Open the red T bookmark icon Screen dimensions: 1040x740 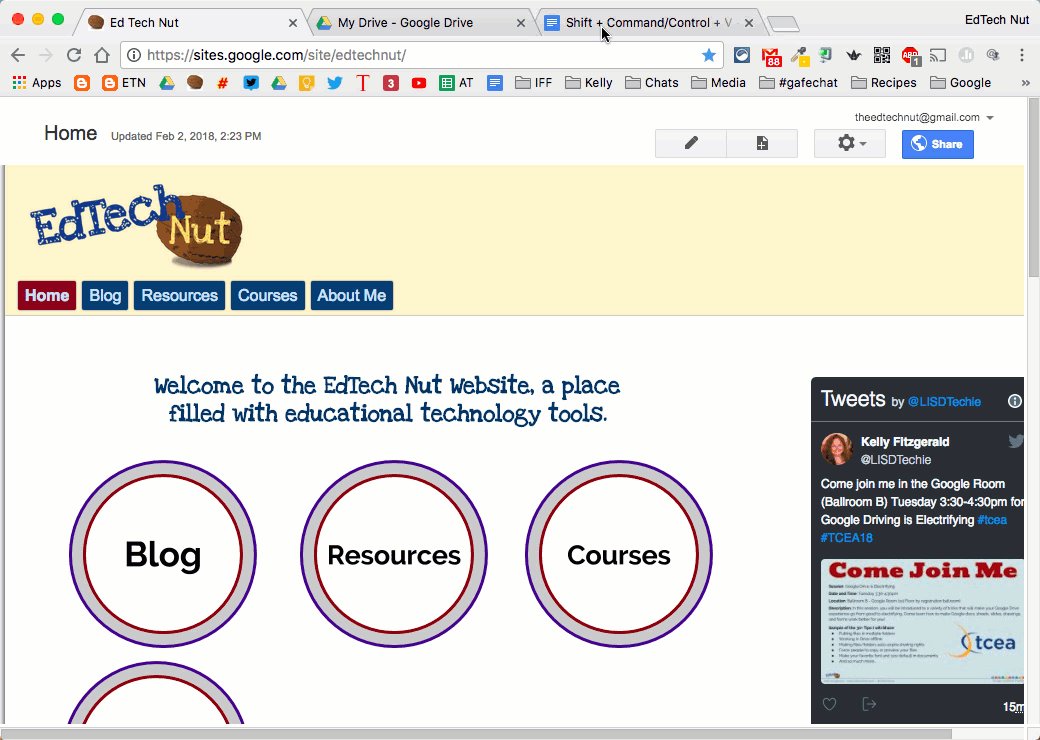coord(362,83)
